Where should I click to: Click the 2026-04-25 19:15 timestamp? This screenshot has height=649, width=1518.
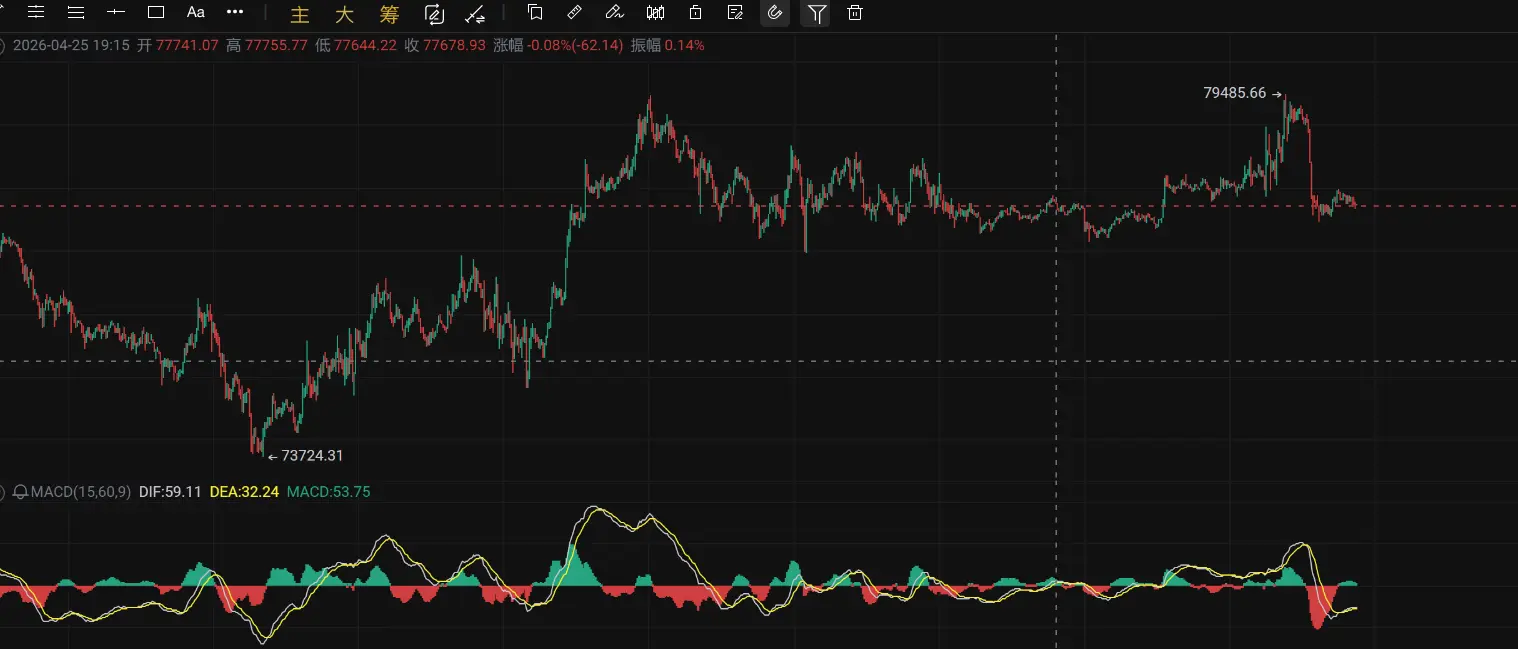click(x=71, y=46)
